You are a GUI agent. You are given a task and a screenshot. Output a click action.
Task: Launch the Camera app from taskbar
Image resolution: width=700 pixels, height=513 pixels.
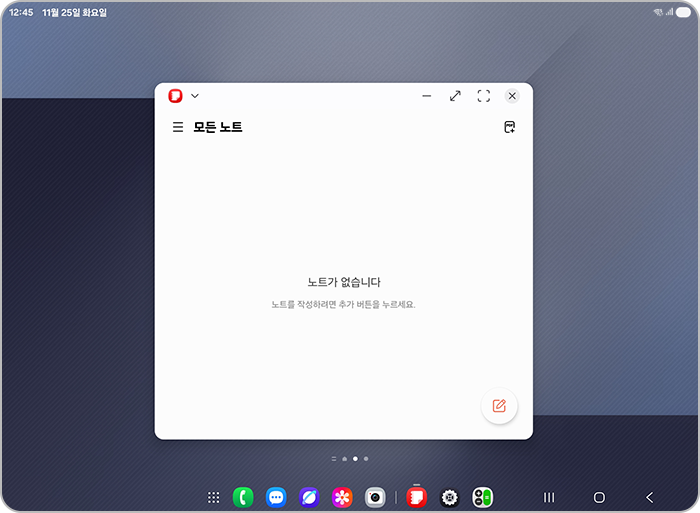375,497
